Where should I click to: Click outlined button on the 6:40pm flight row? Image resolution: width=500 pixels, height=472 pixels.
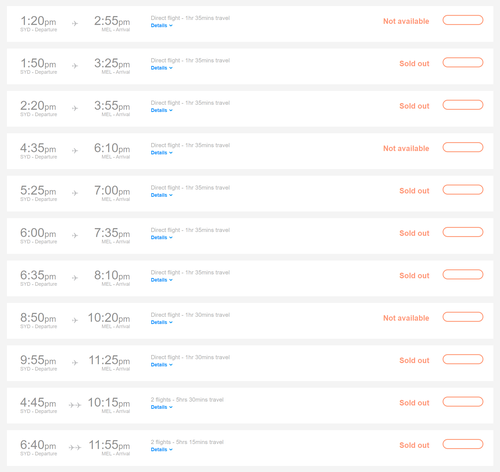coord(463,444)
